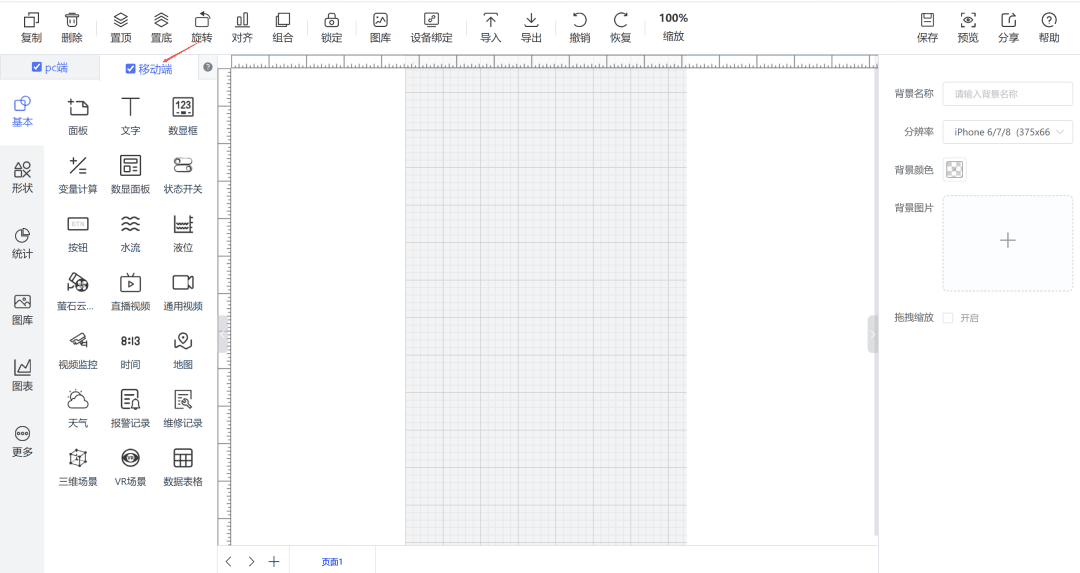Click the 删除 (delete) trash icon
This screenshot has height=573, width=1080.
tap(72, 28)
